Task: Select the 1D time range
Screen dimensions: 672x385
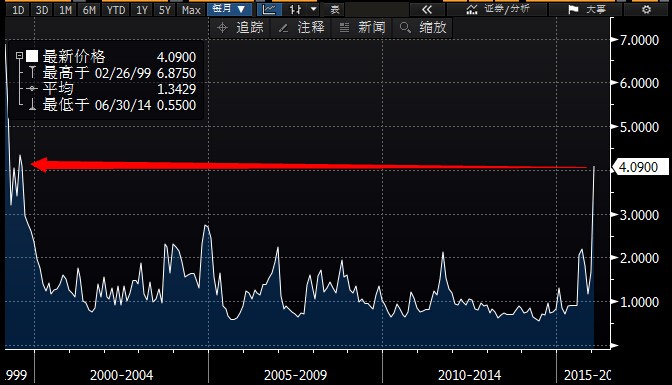Action: pos(18,9)
